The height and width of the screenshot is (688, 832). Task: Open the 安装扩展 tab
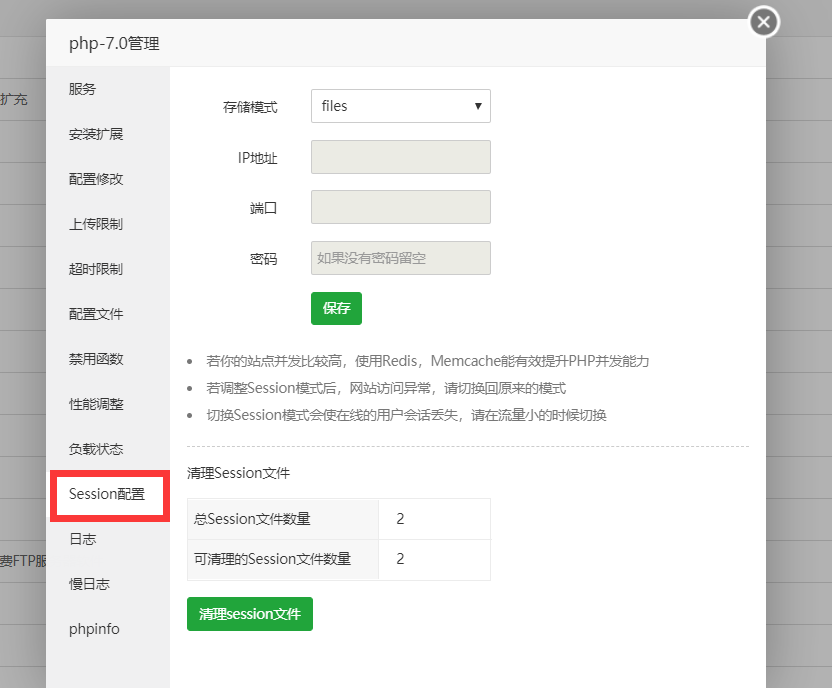[96, 134]
